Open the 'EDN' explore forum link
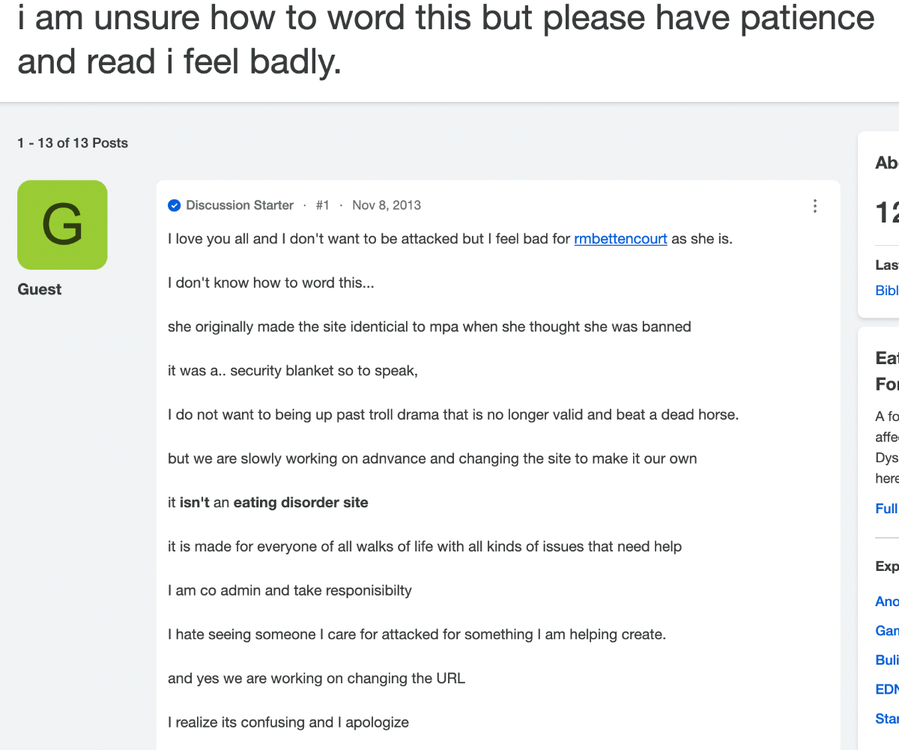 887,689
